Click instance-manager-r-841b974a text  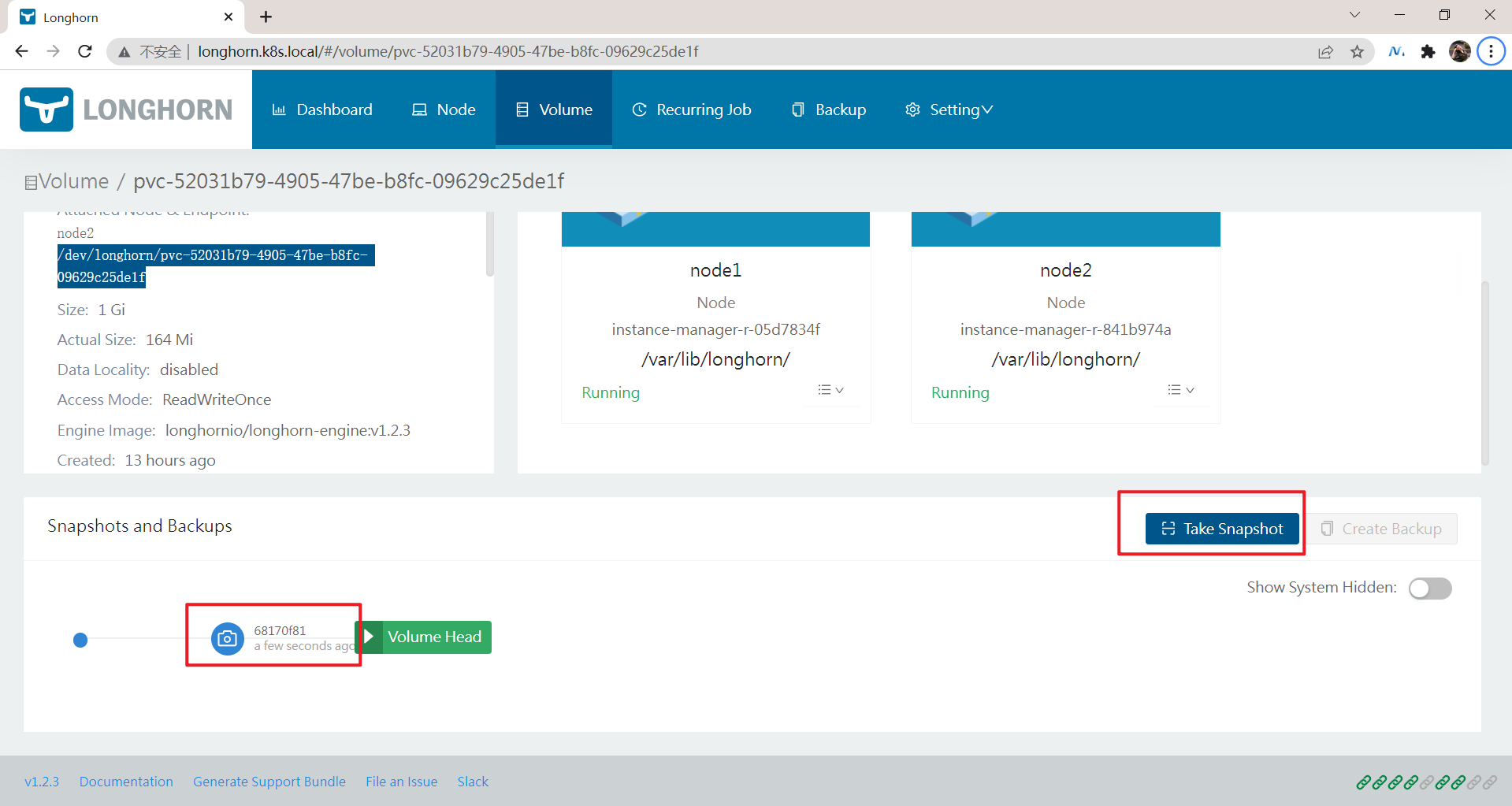(x=1065, y=329)
